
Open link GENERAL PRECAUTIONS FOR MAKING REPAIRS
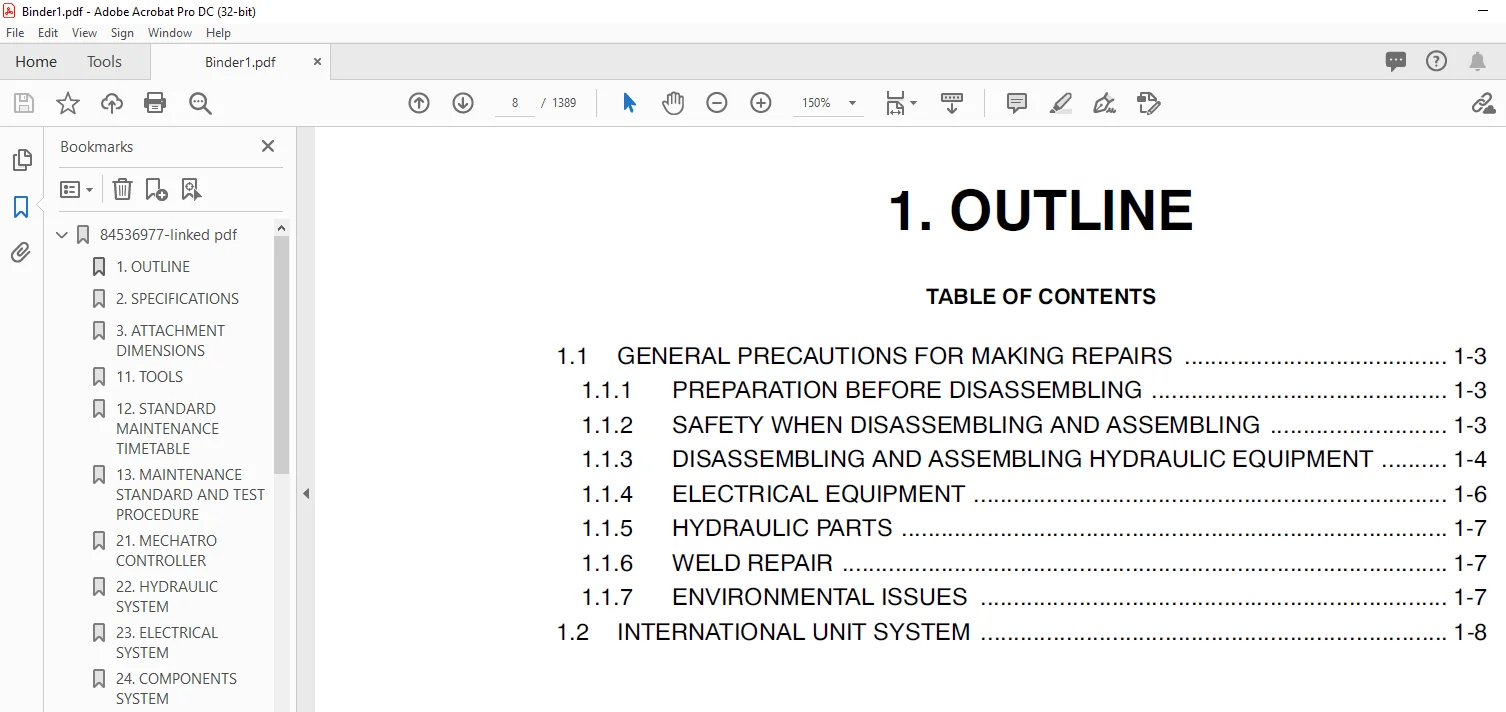point(894,356)
